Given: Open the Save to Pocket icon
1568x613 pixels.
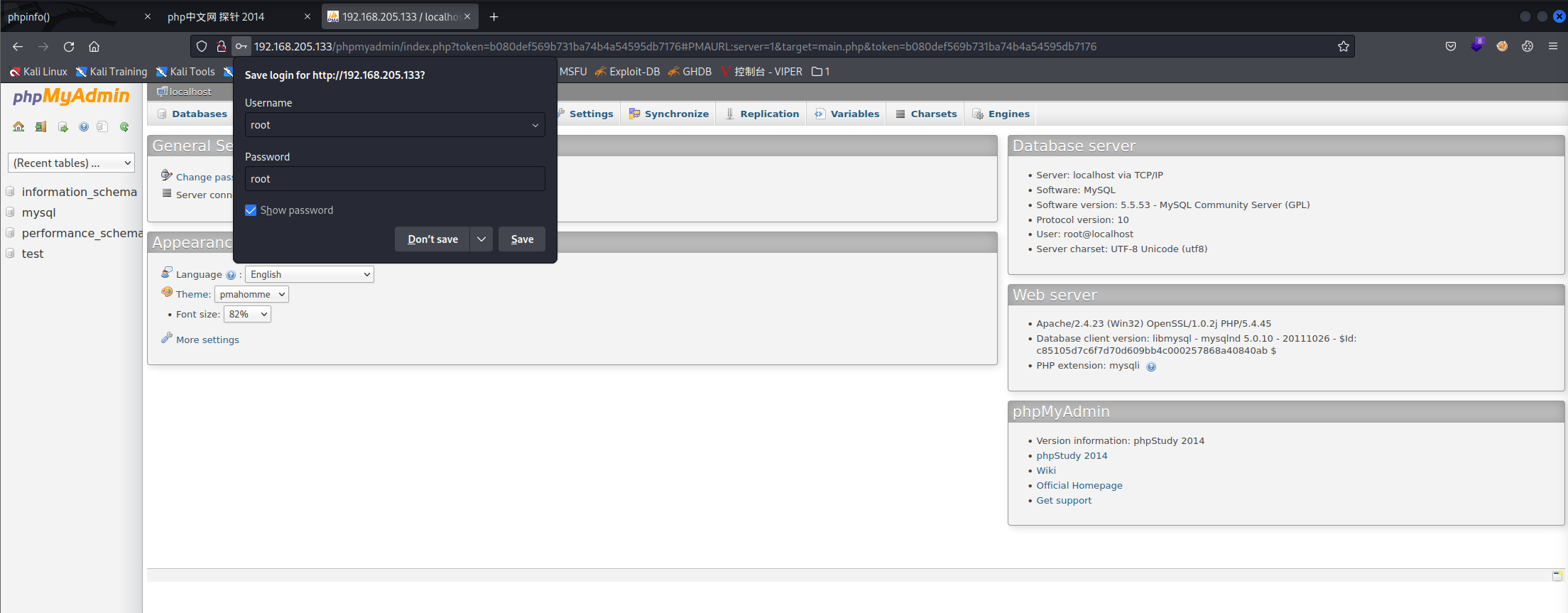Looking at the screenshot, I should pos(1451,46).
